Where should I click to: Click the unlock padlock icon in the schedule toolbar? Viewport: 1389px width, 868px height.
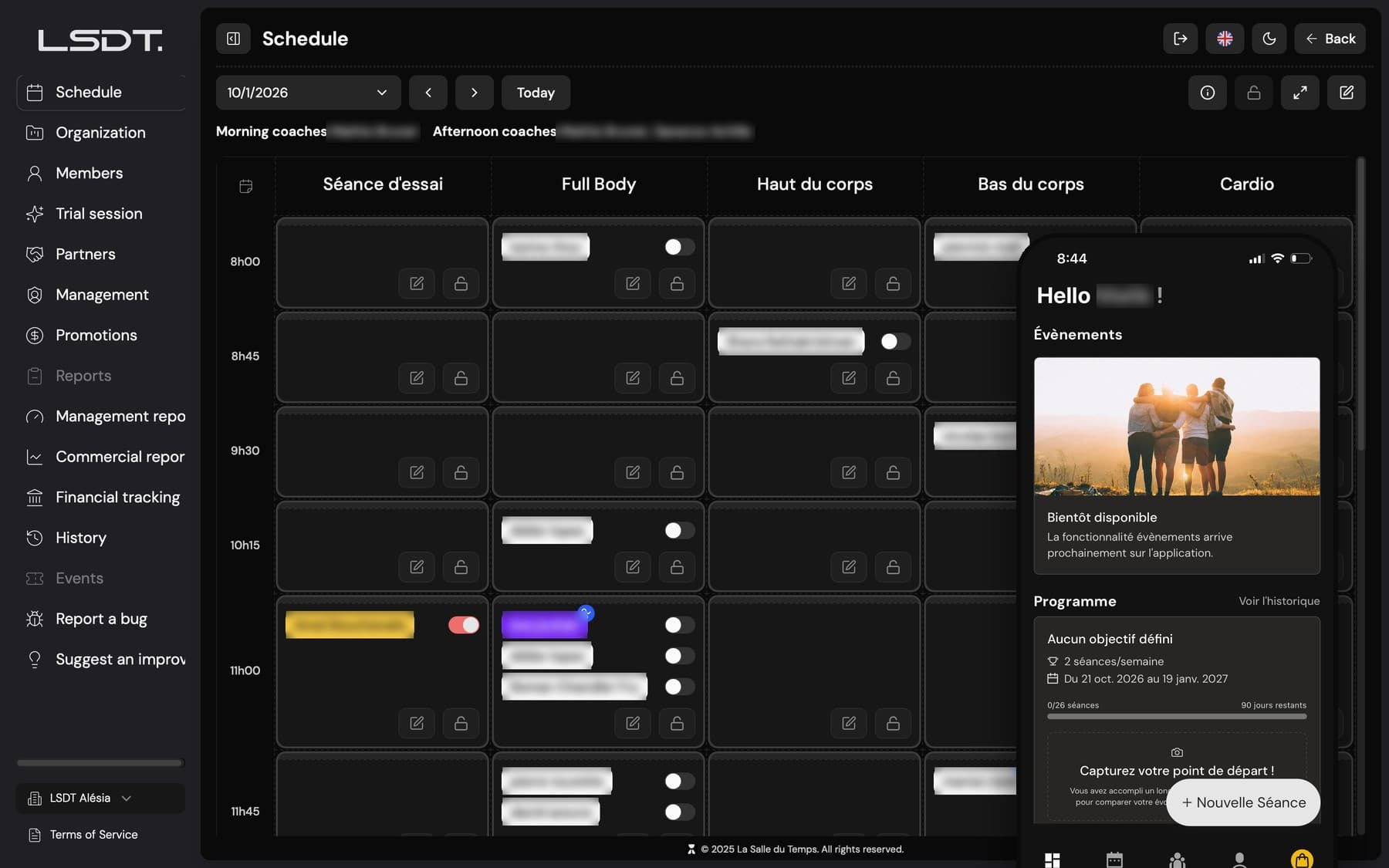coord(1254,93)
